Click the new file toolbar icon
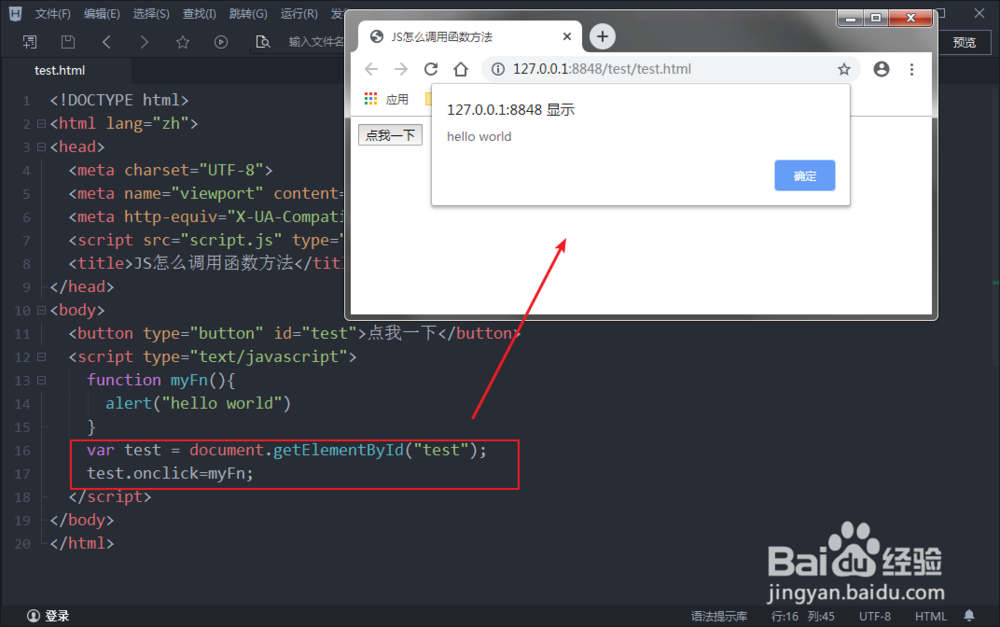The height and width of the screenshot is (627, 1000). point(29,42)
